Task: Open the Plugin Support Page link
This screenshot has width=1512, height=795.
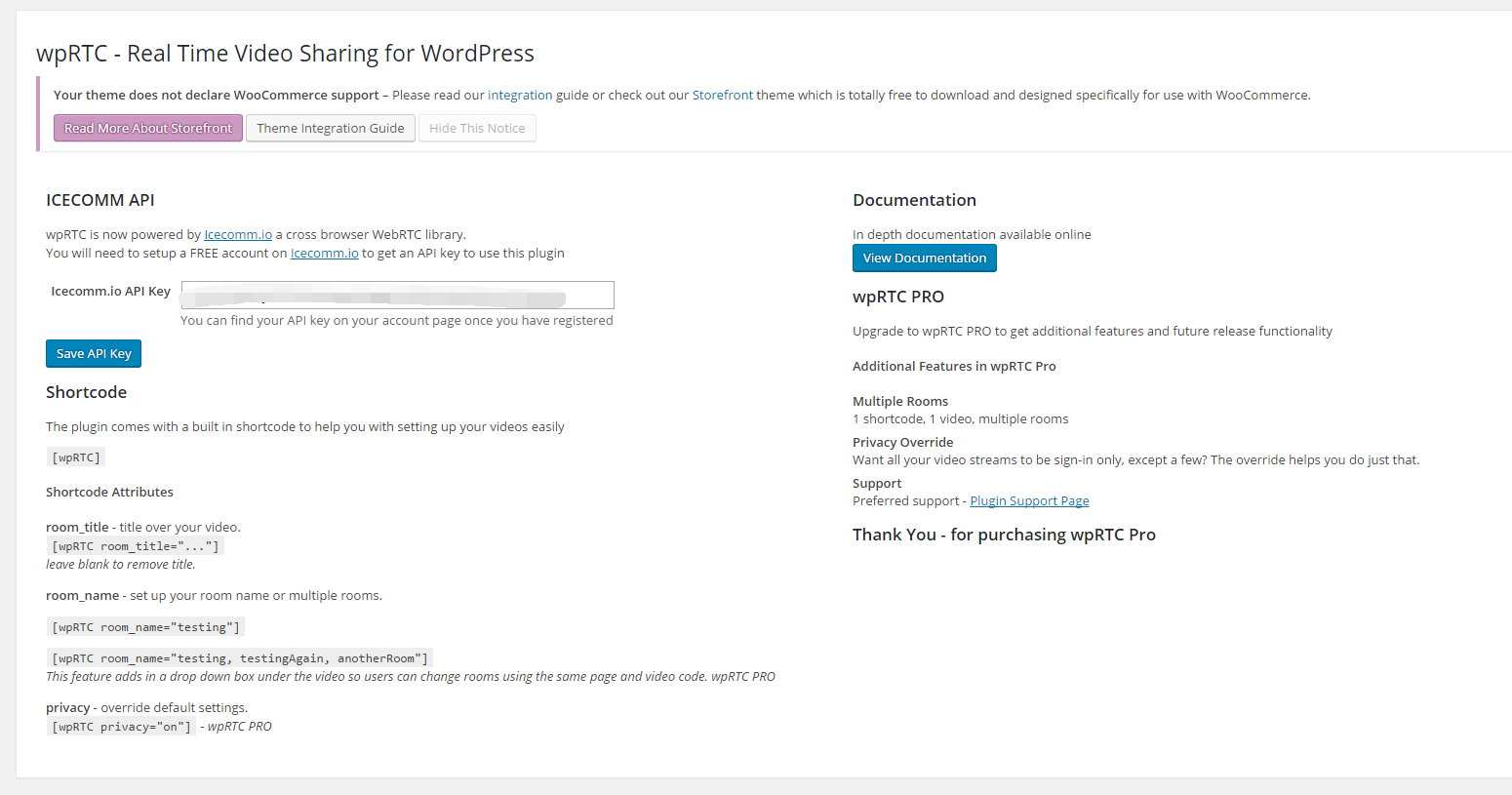Action: (x=1029, y=500)
